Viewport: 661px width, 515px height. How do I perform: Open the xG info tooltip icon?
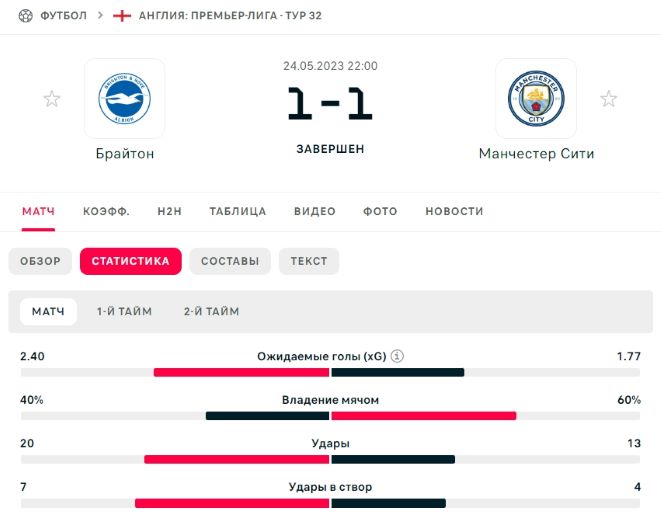pyautogui.click(x=397, y=356)
